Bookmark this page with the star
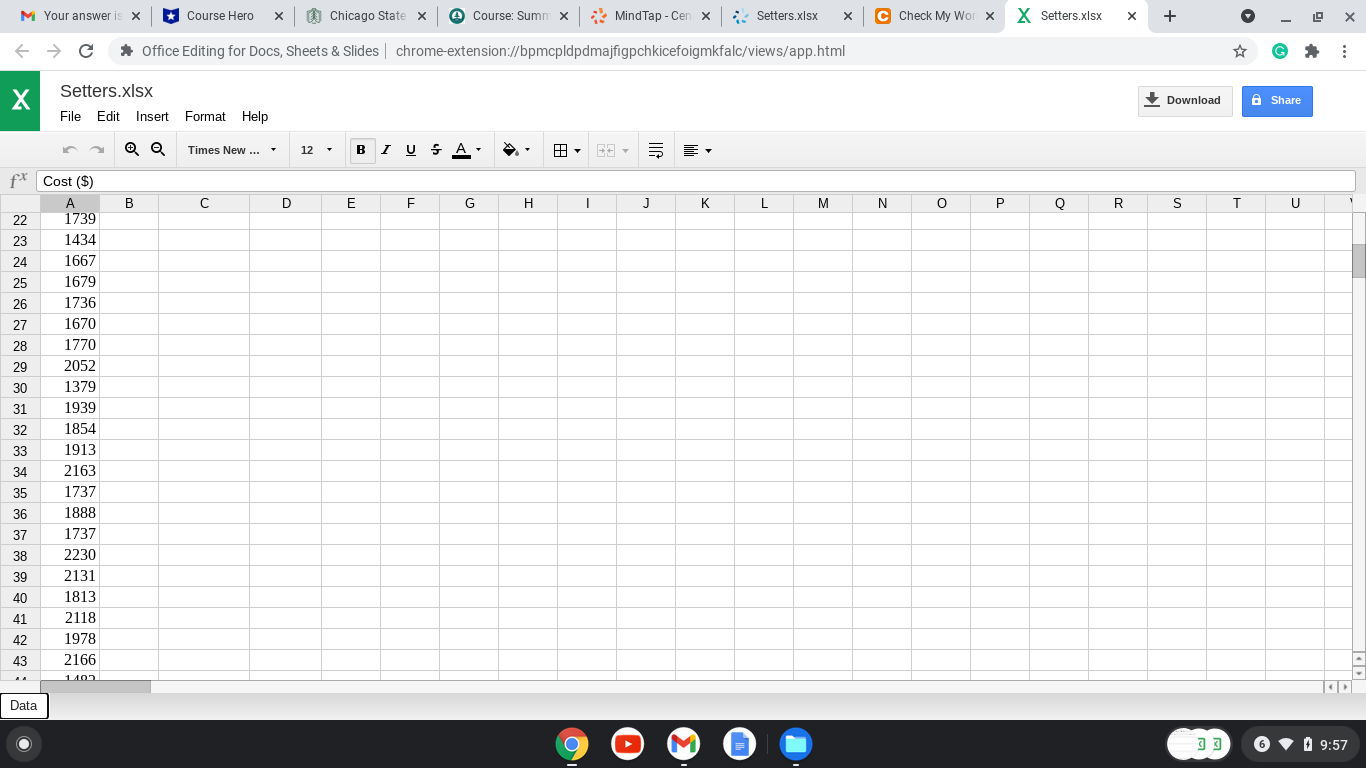 (x=1240, y=51)
